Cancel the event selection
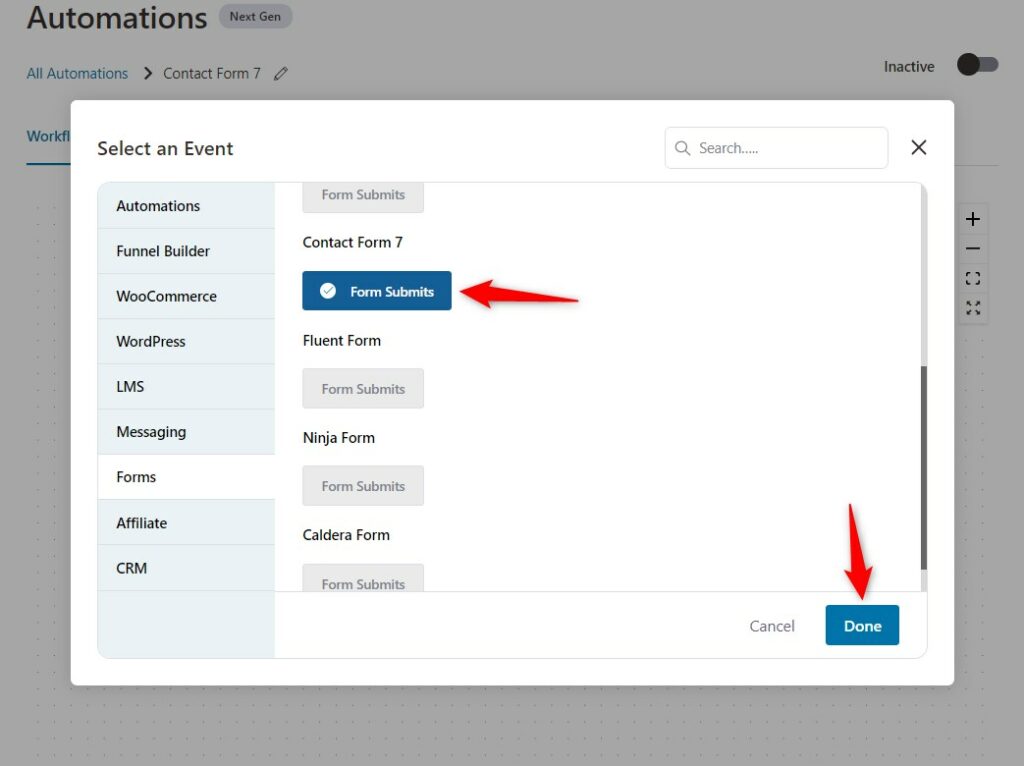The height and width of the screenshot is (766, 1024). click(772, 626)
